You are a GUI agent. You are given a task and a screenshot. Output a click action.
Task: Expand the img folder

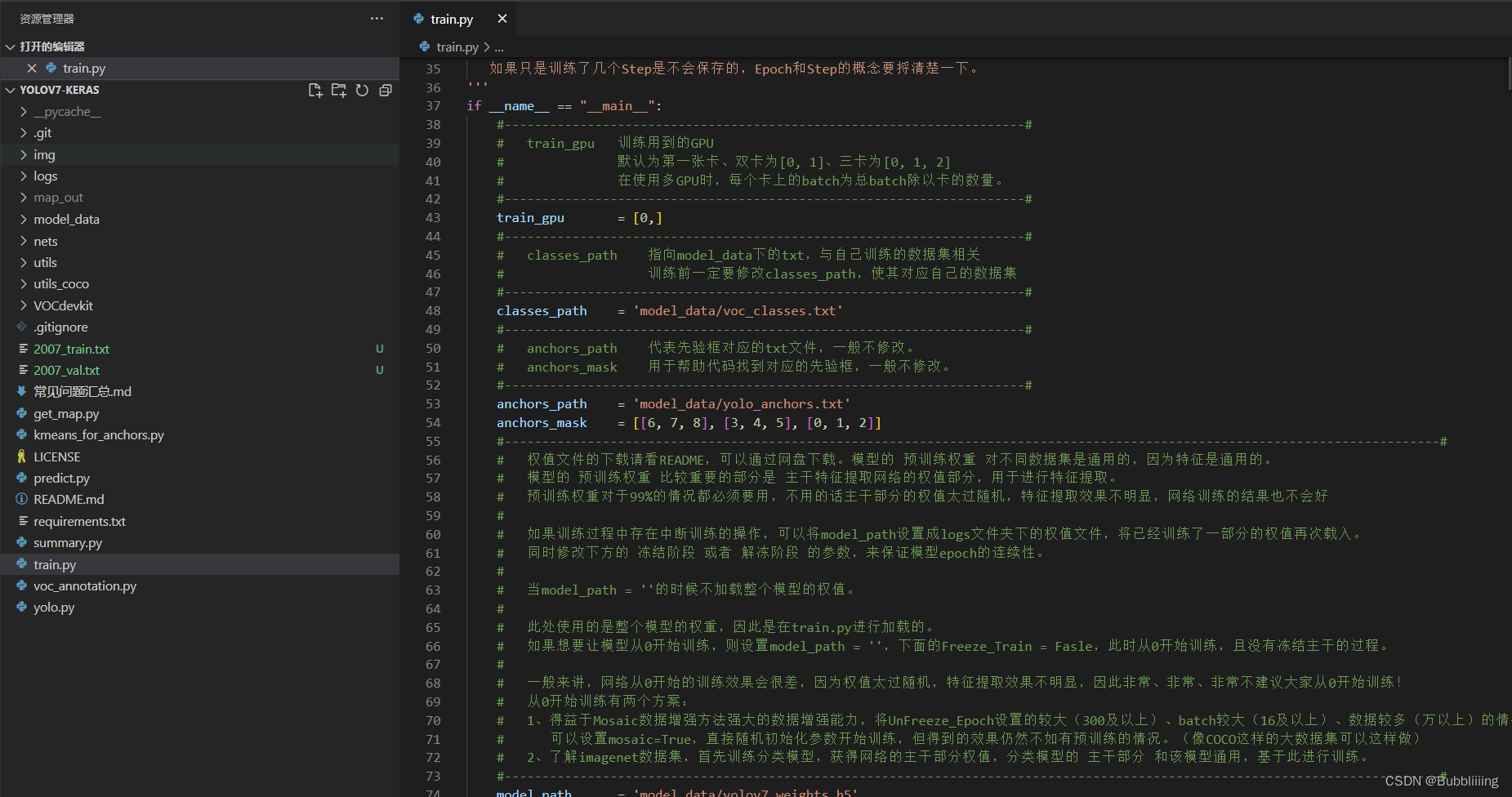pos(24,154)
